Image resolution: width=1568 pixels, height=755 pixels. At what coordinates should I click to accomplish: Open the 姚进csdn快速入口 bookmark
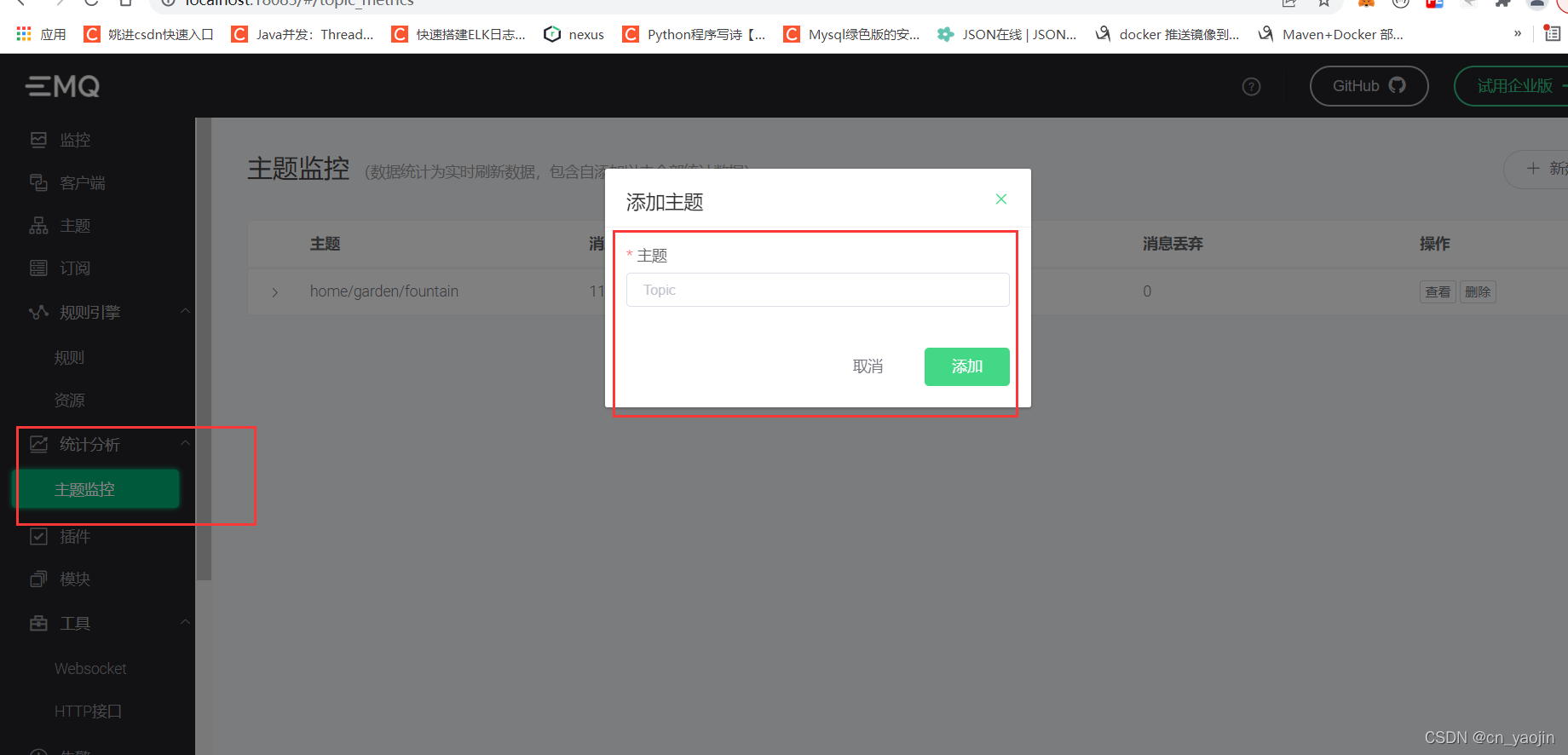click(149, 34)
